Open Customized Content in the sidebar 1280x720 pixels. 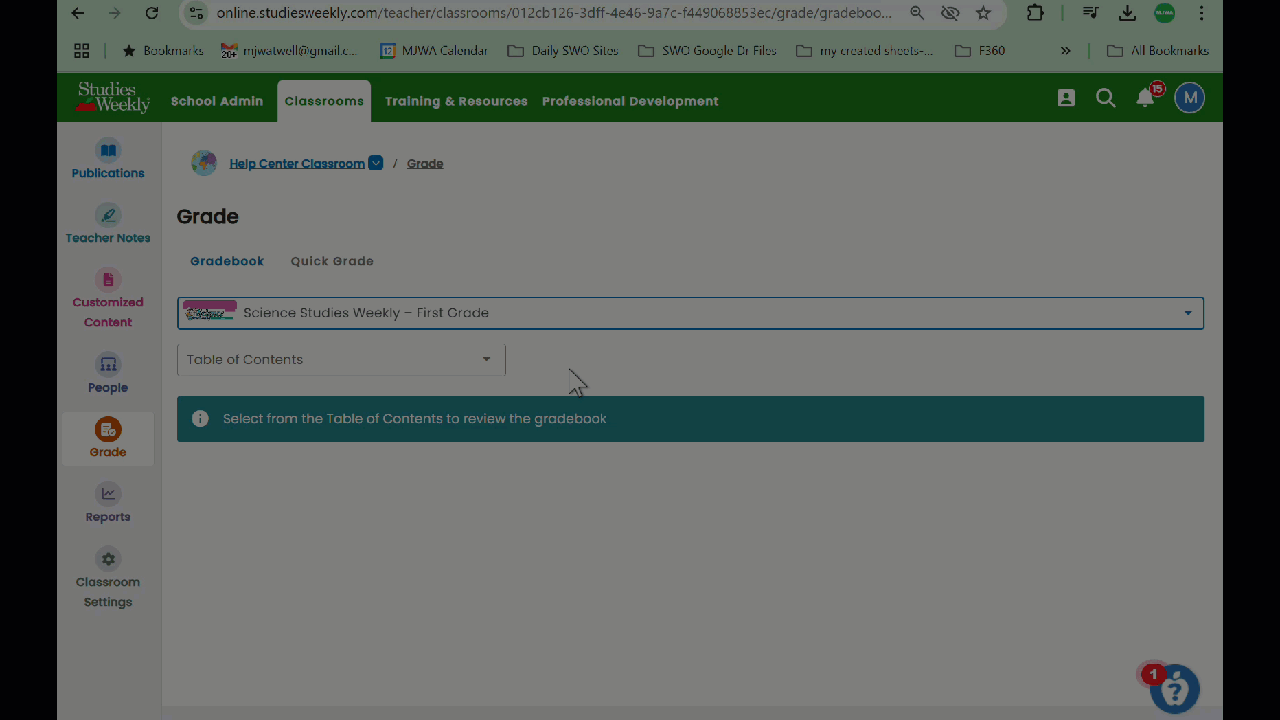coord(108,299)
